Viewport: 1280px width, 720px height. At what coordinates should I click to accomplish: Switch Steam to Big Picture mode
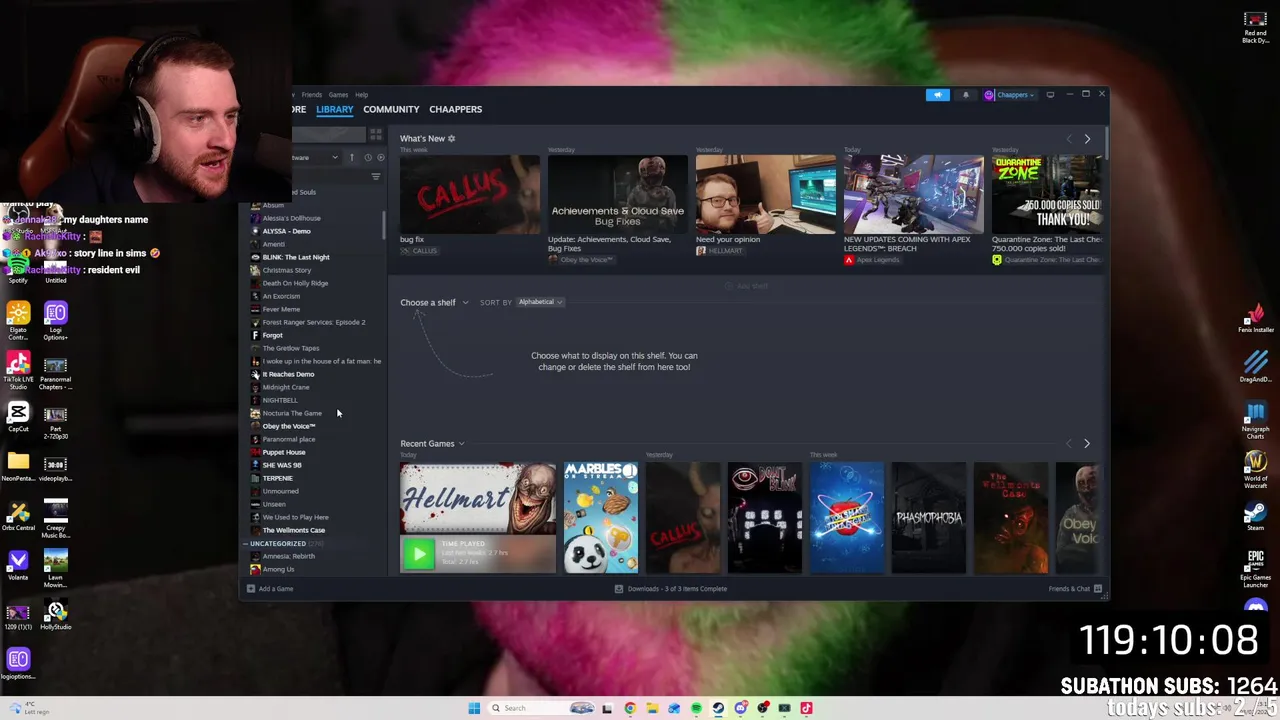pyautogui.click(x=1050, y=95)
